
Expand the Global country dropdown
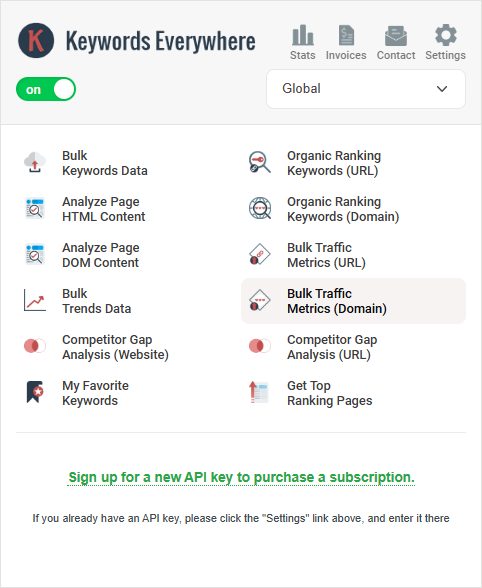tap(366, 89)
